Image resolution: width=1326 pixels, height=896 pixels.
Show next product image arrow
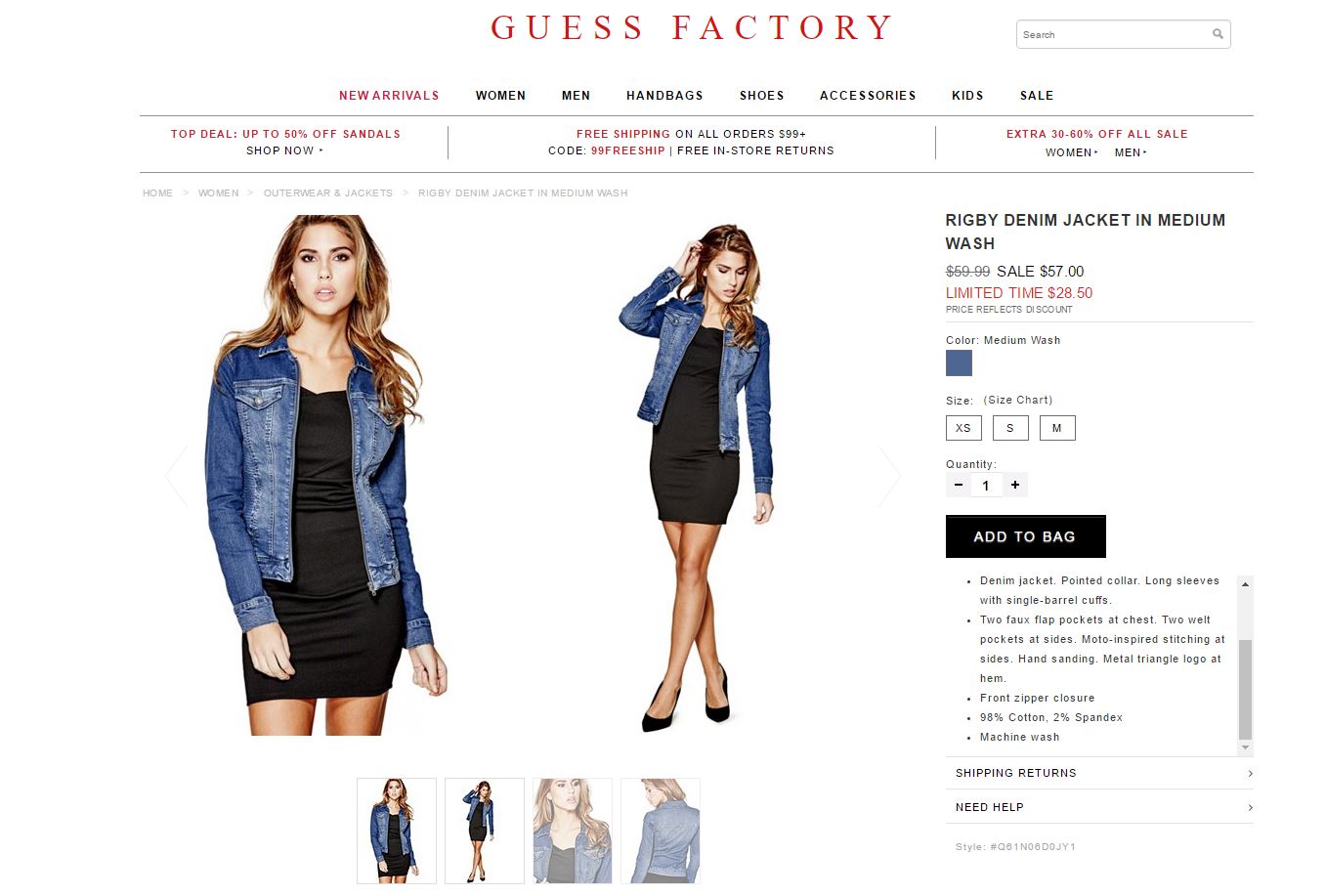(888, 476)
